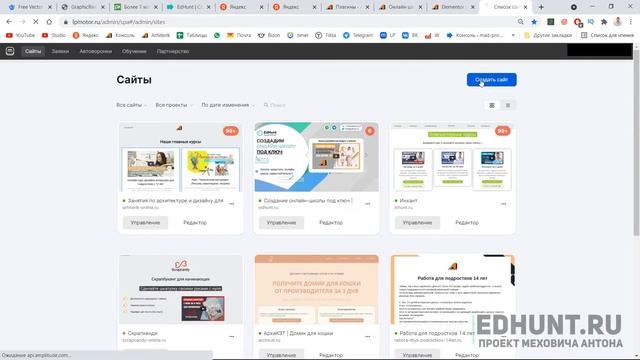Switch to list view of sites
The image size is (640, 360).
pyautogui.click(x=508, y=105)
